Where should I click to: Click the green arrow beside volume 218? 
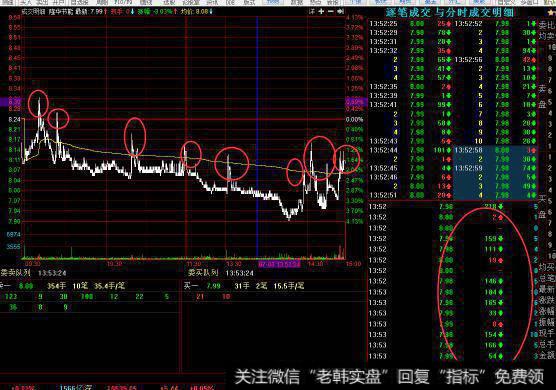[x=500, y=206]
